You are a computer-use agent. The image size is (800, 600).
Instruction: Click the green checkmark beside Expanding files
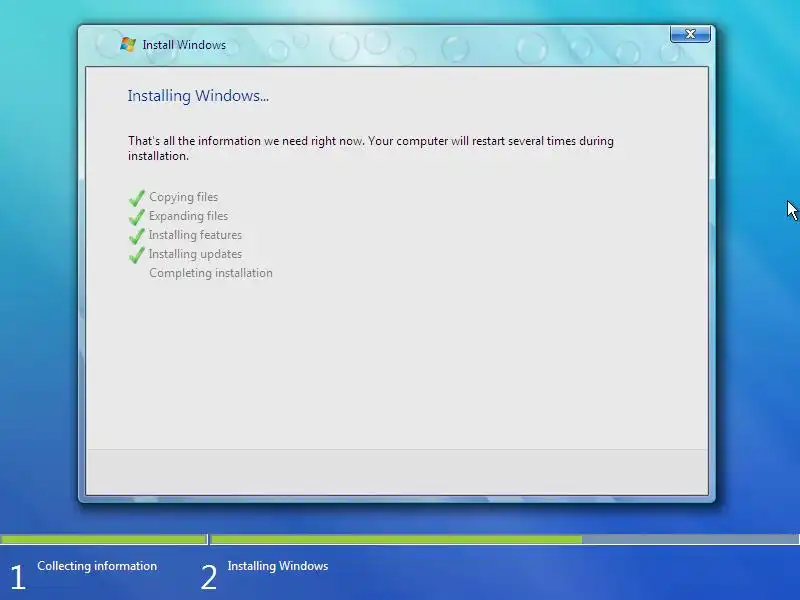pos(137,216)
